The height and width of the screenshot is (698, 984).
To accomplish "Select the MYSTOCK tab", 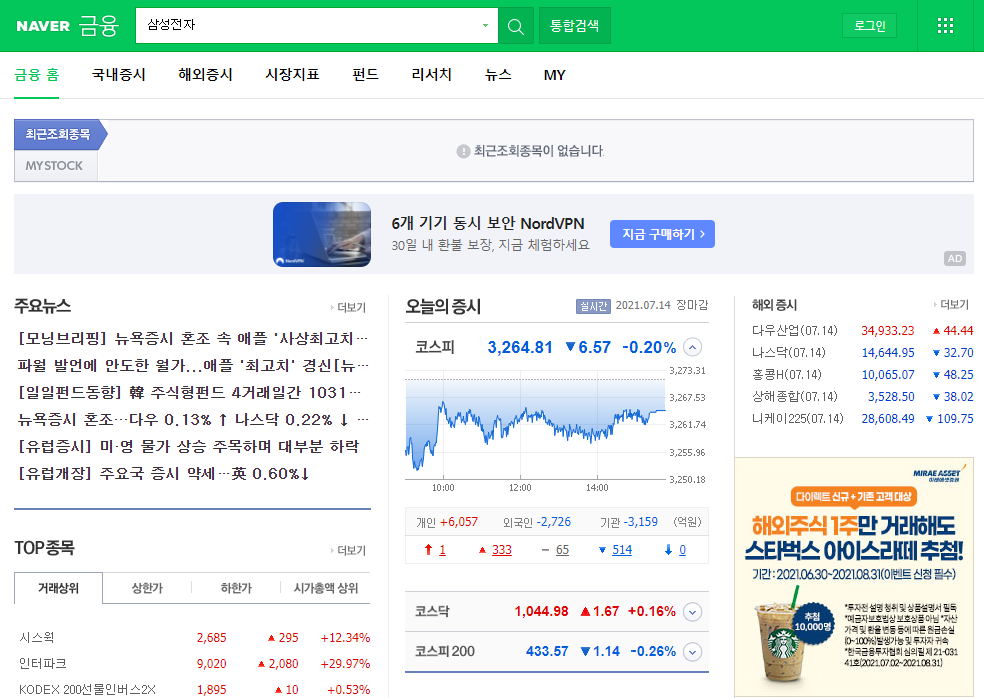I will point(55,166).
